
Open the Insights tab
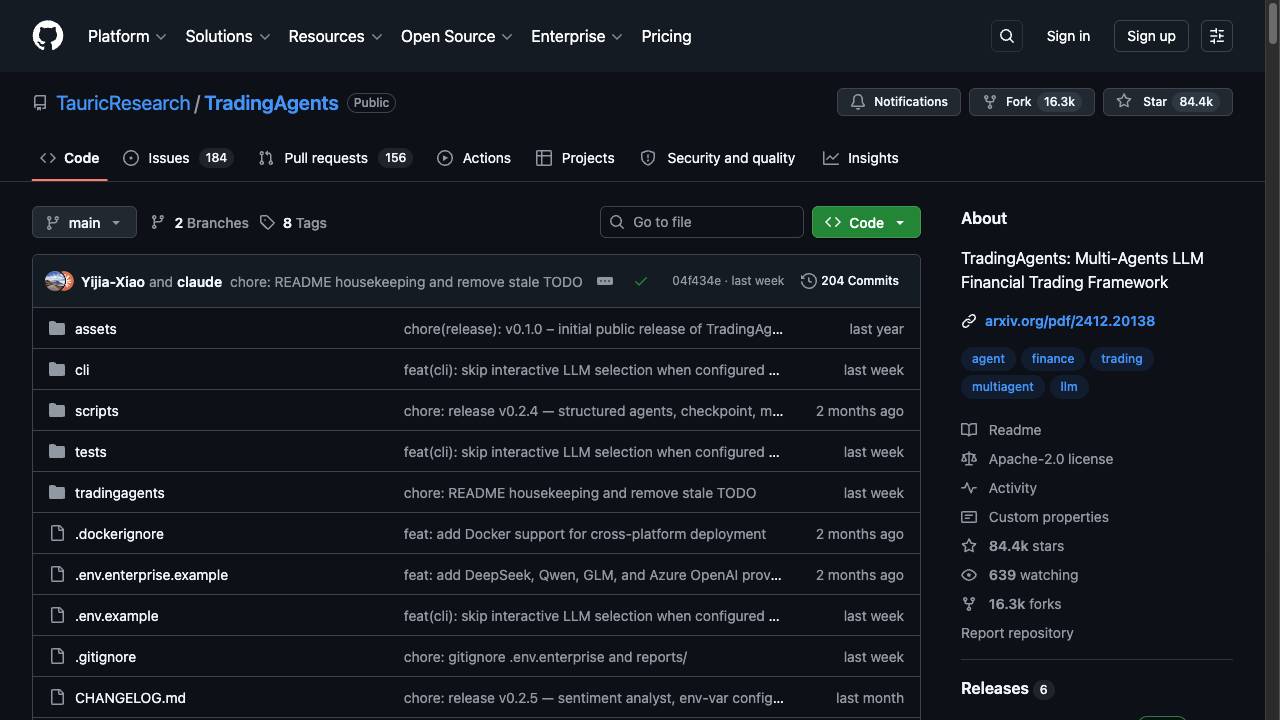(x=861, y=158)
